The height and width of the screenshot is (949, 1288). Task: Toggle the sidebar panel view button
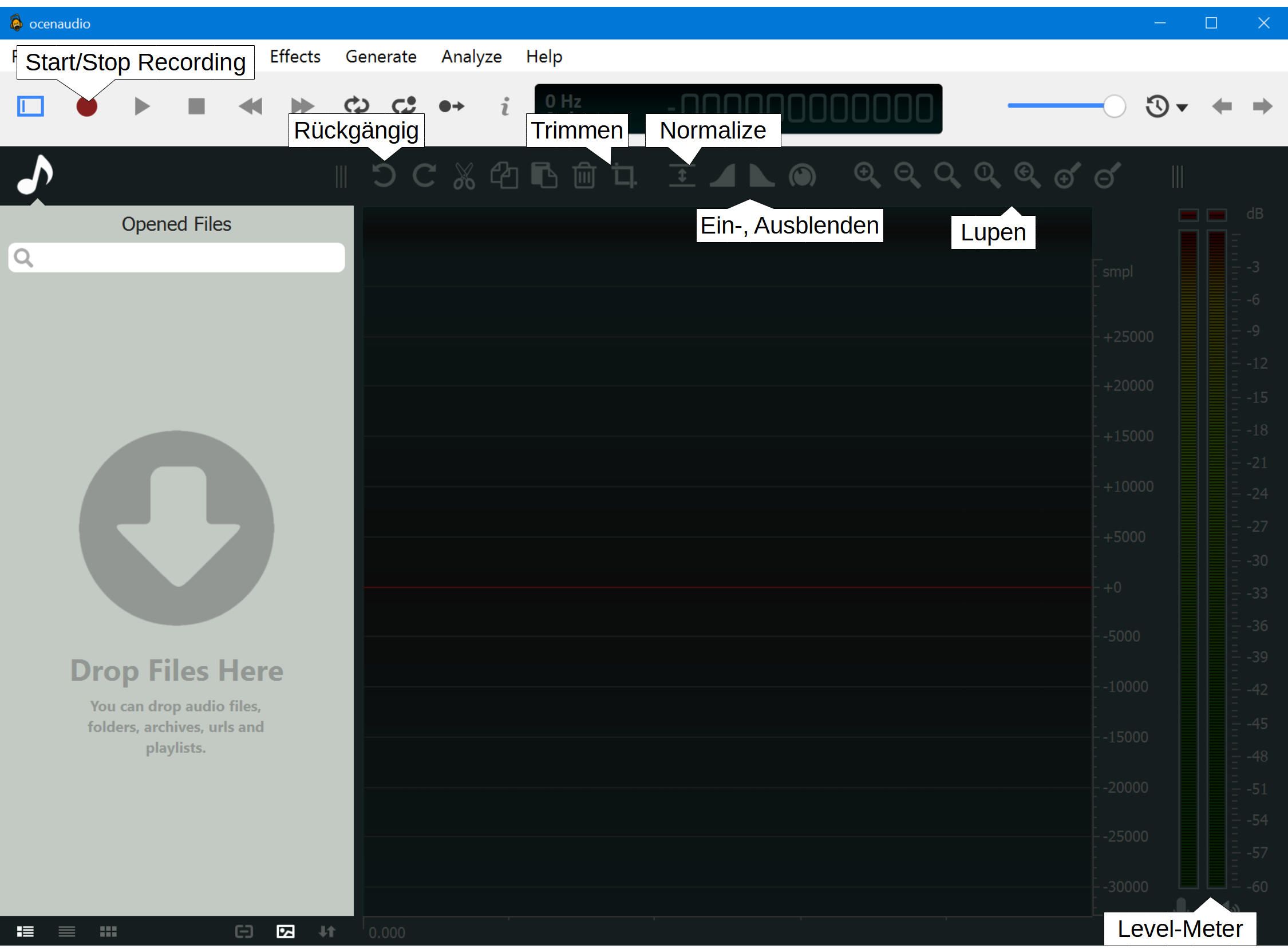click(30, 106)
